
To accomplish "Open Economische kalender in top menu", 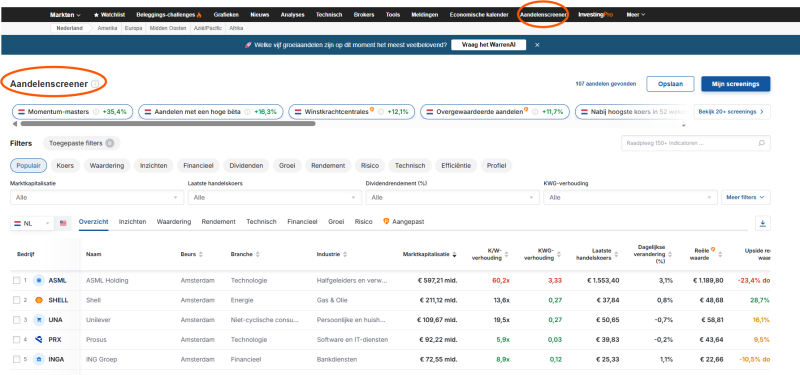I will tap(479, 15).
